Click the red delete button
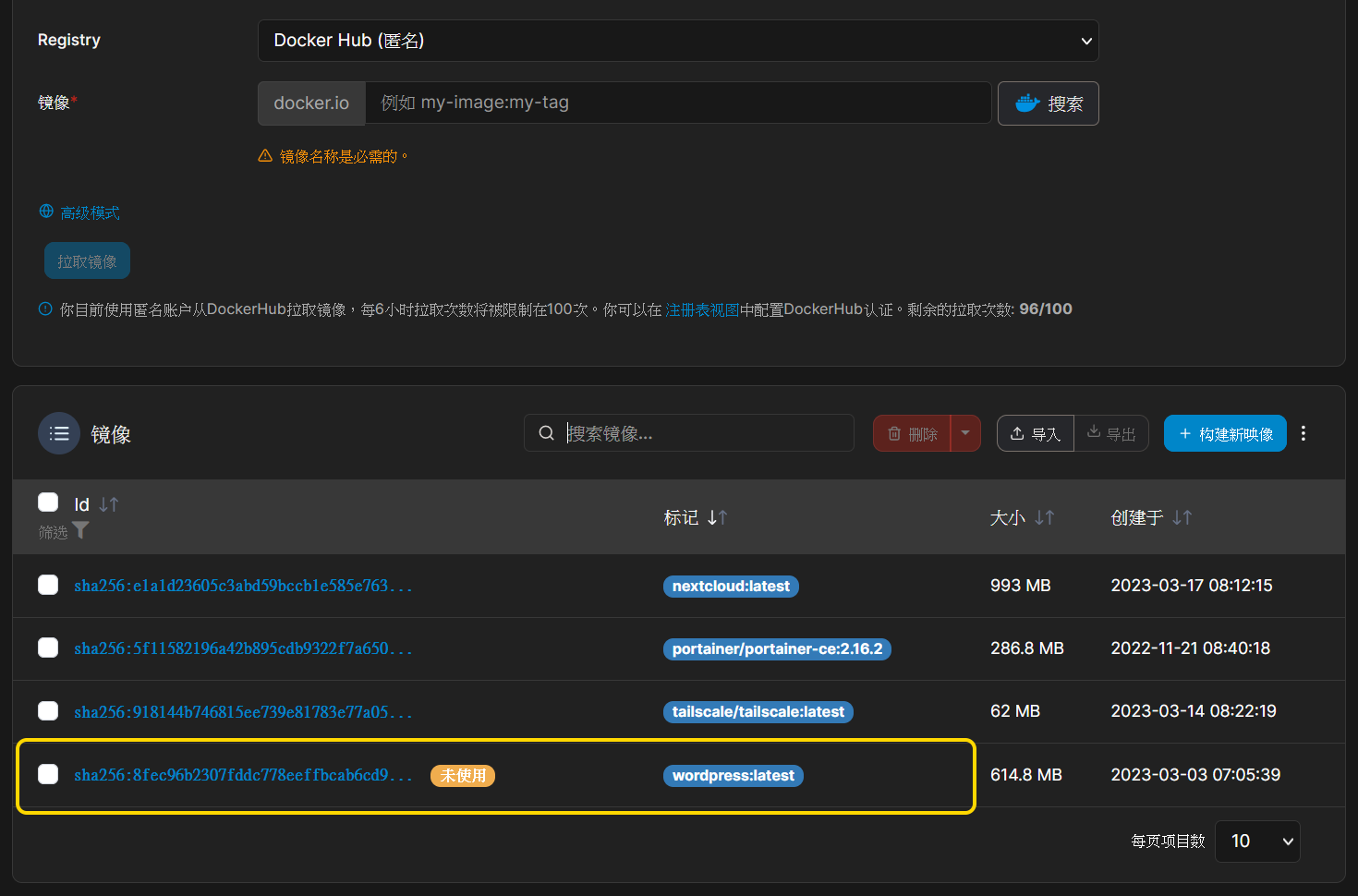Screen dimensions: 1358x896 pos(912,433)
